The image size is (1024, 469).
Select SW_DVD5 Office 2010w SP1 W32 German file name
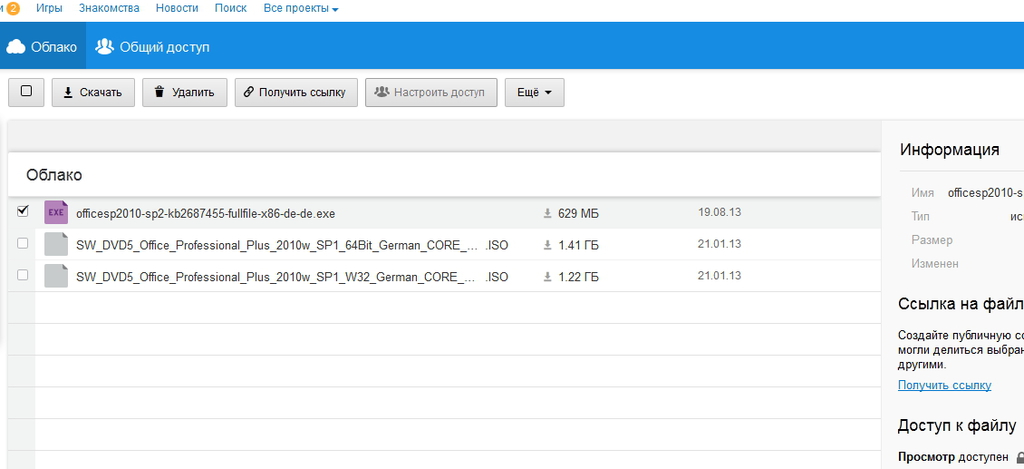pos(292,277)
